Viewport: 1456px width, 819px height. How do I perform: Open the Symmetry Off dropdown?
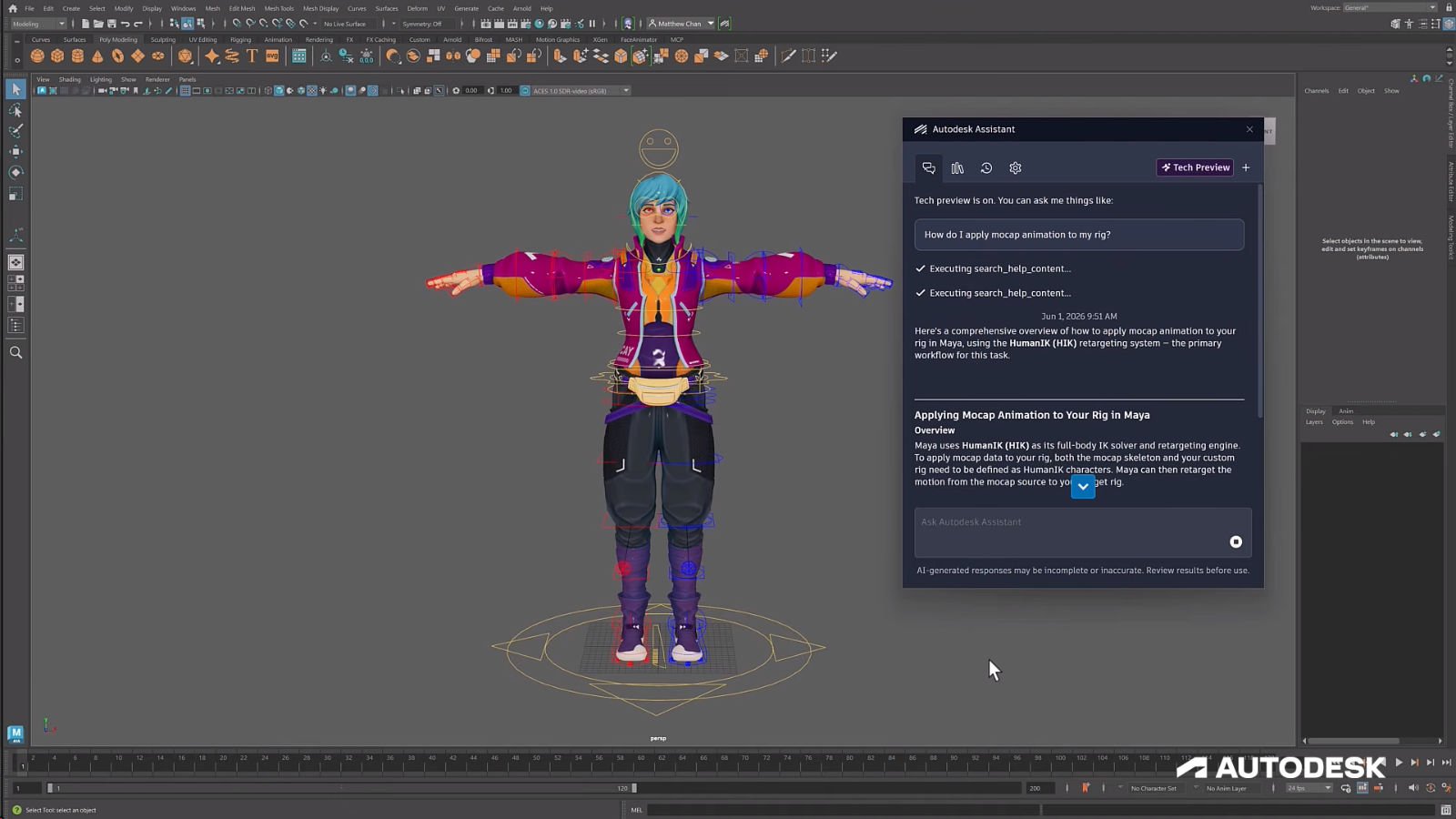point(427,24)
